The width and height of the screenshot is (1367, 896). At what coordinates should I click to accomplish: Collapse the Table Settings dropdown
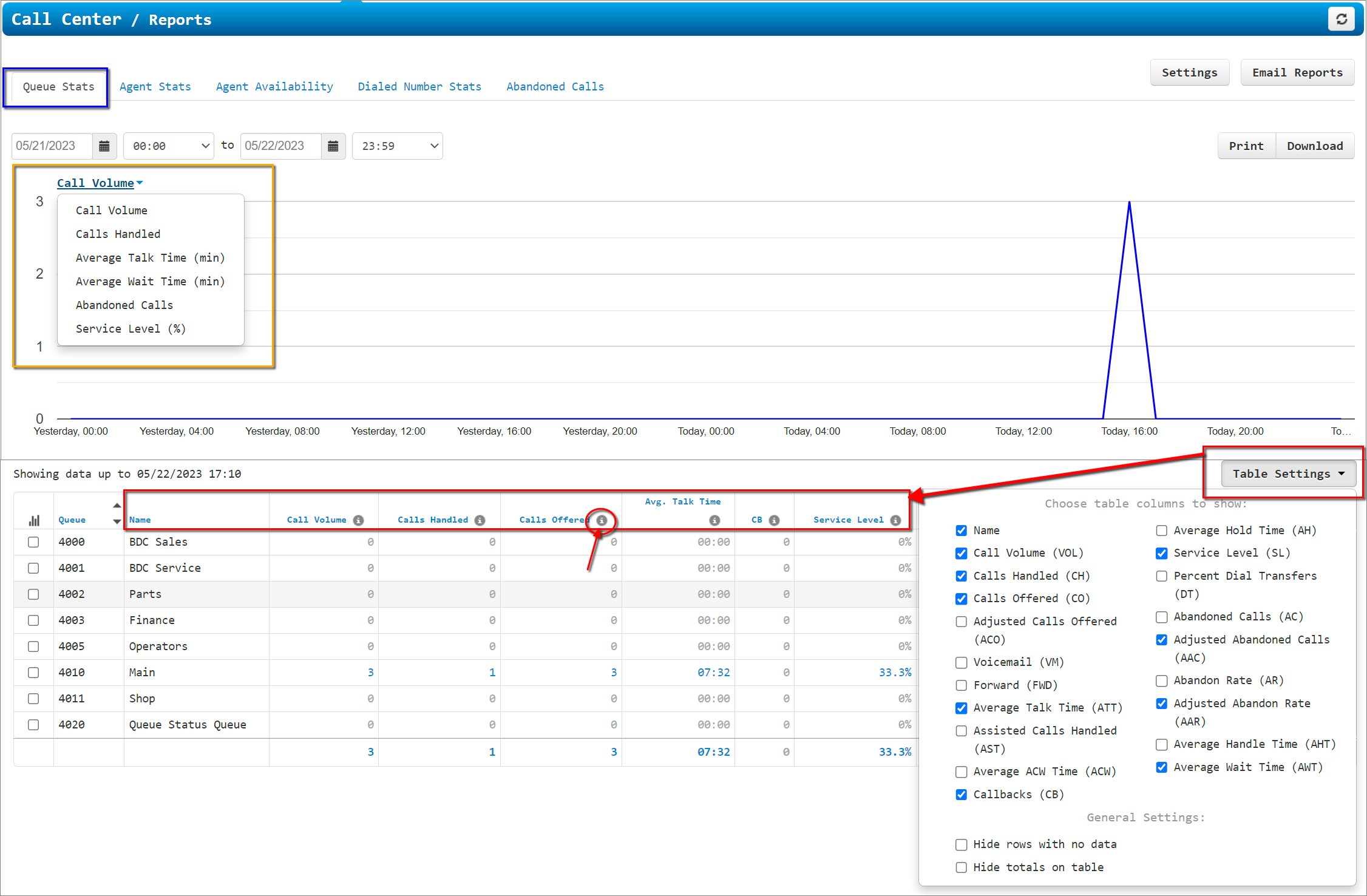(x=1289, y=474)
